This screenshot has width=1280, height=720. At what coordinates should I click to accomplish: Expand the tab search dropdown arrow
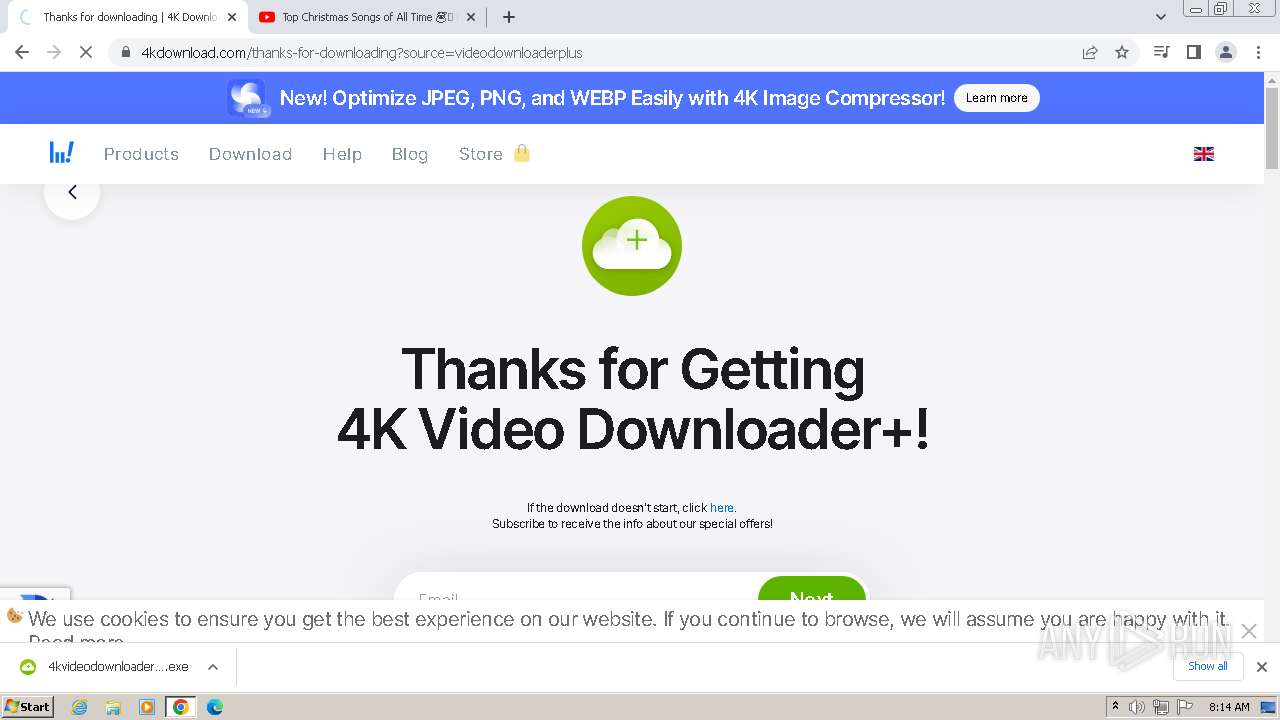pyautogui.click(x=1161, y=17)
